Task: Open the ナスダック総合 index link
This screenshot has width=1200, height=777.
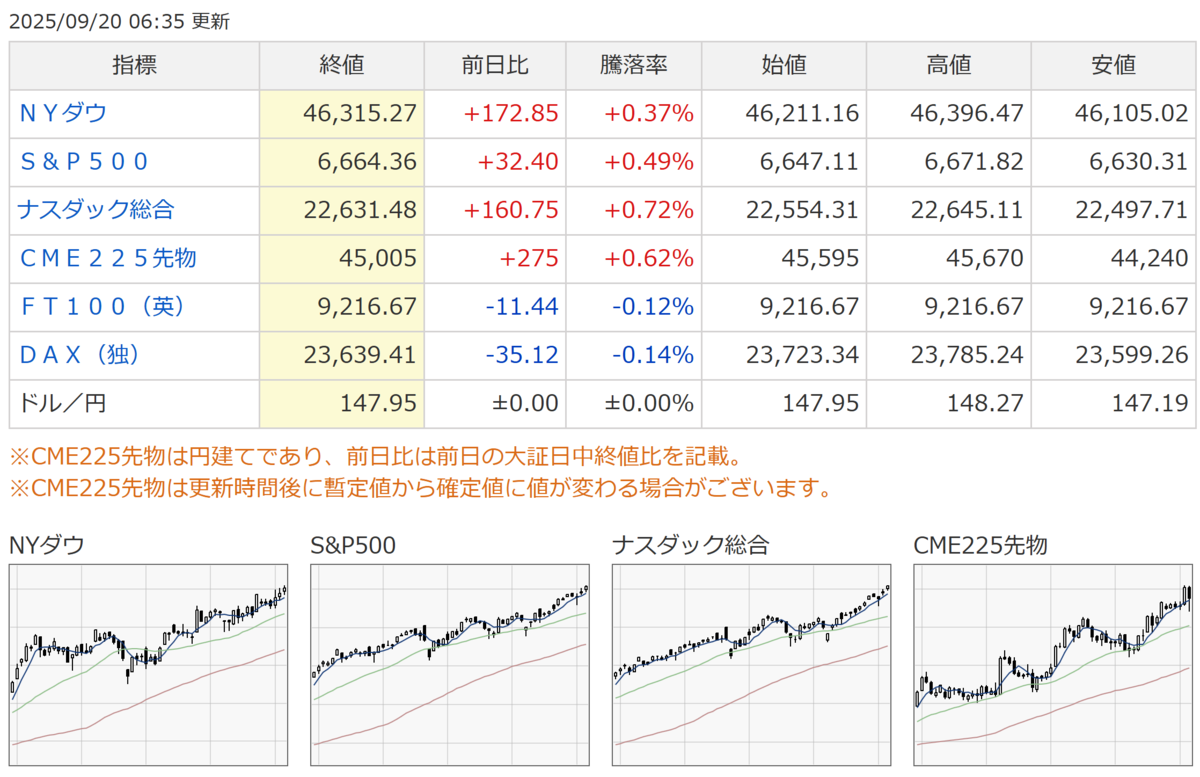Action: pyautogui.click(x=96, y=210)
